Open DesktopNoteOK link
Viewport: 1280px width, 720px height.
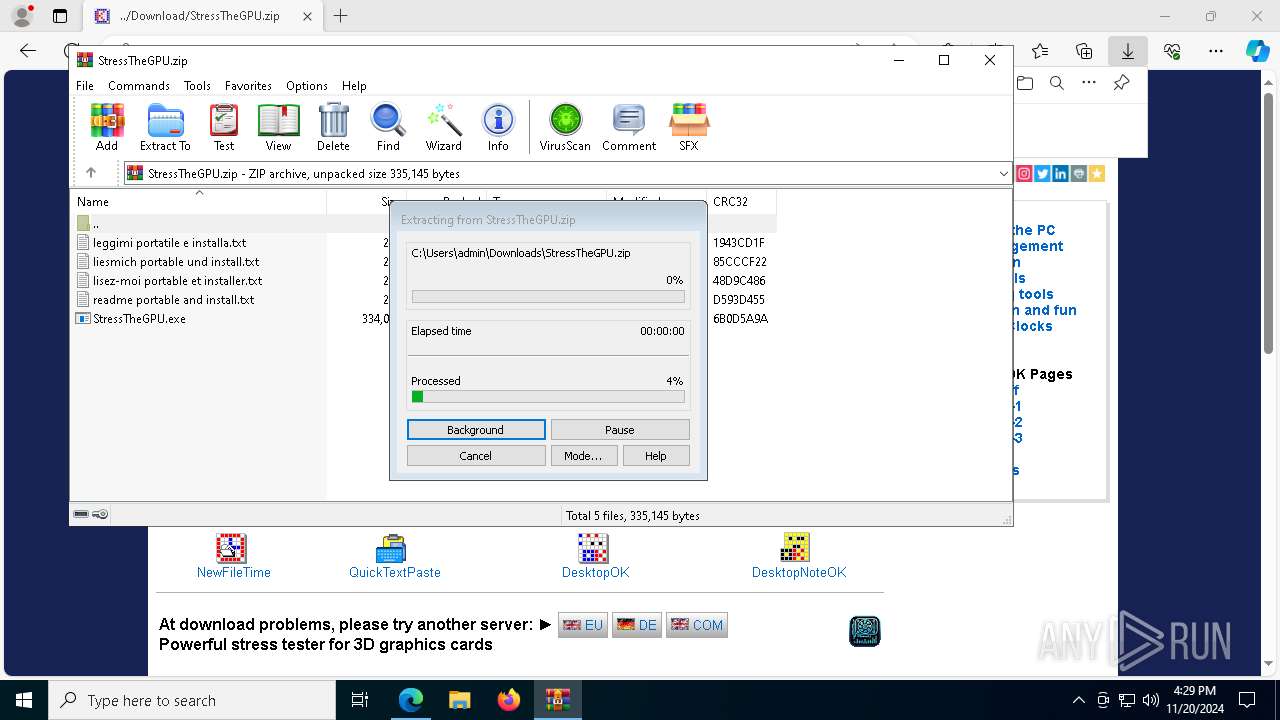coord(799,573)
